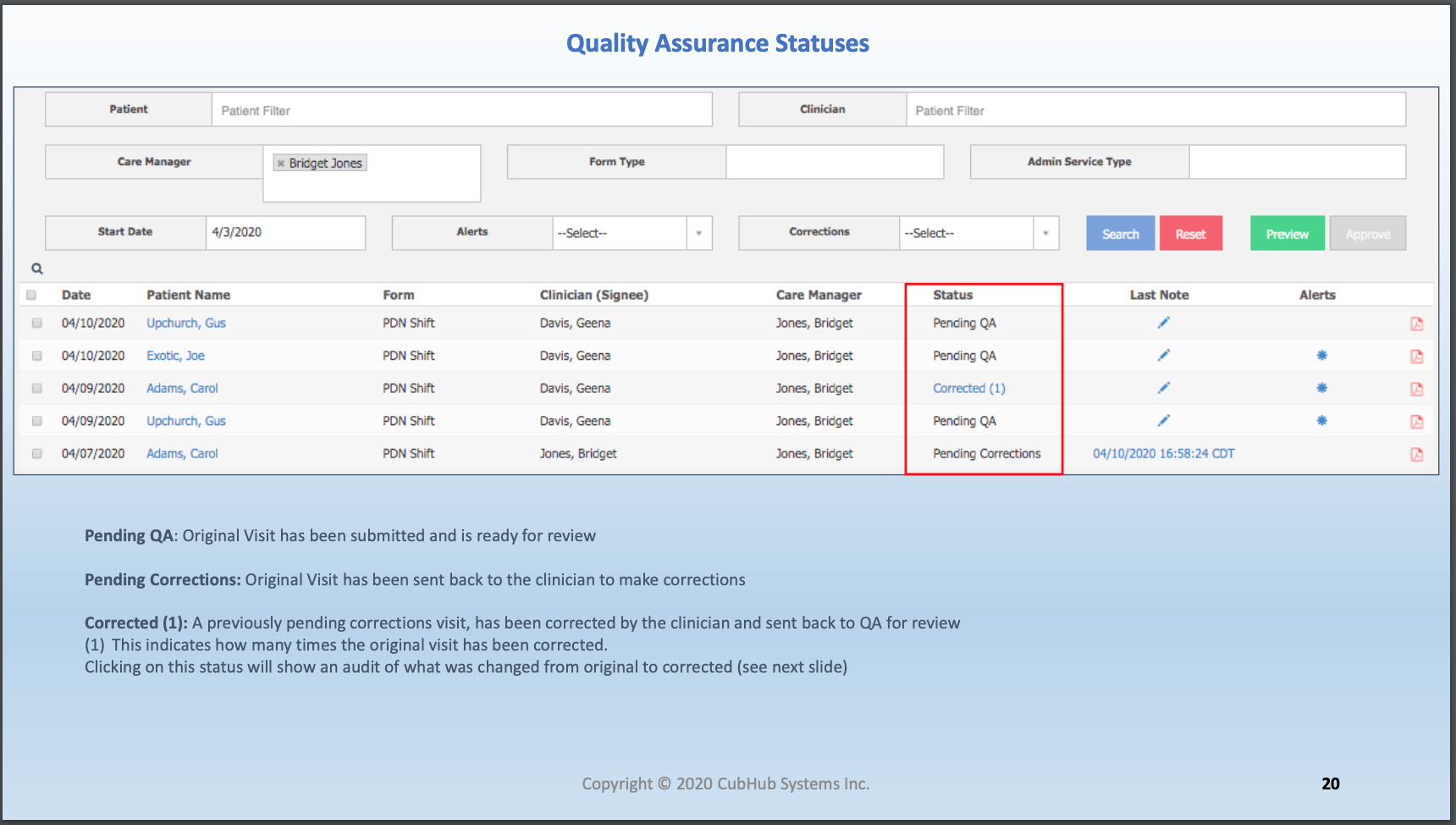Viewport: 1456px width, 825px height.
Task: Open the Form Type selector field
Action: [835, 162]
